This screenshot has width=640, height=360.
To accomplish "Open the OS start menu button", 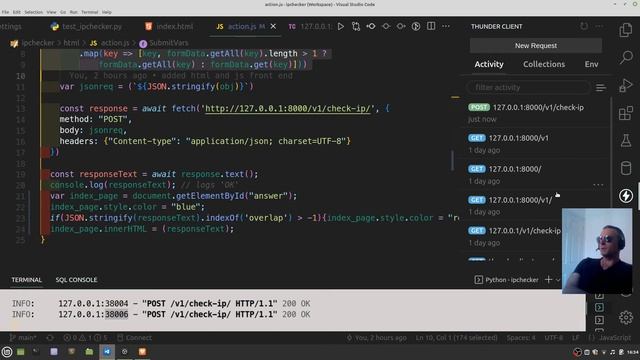I will pyautogui.click(x=7, y=351).
